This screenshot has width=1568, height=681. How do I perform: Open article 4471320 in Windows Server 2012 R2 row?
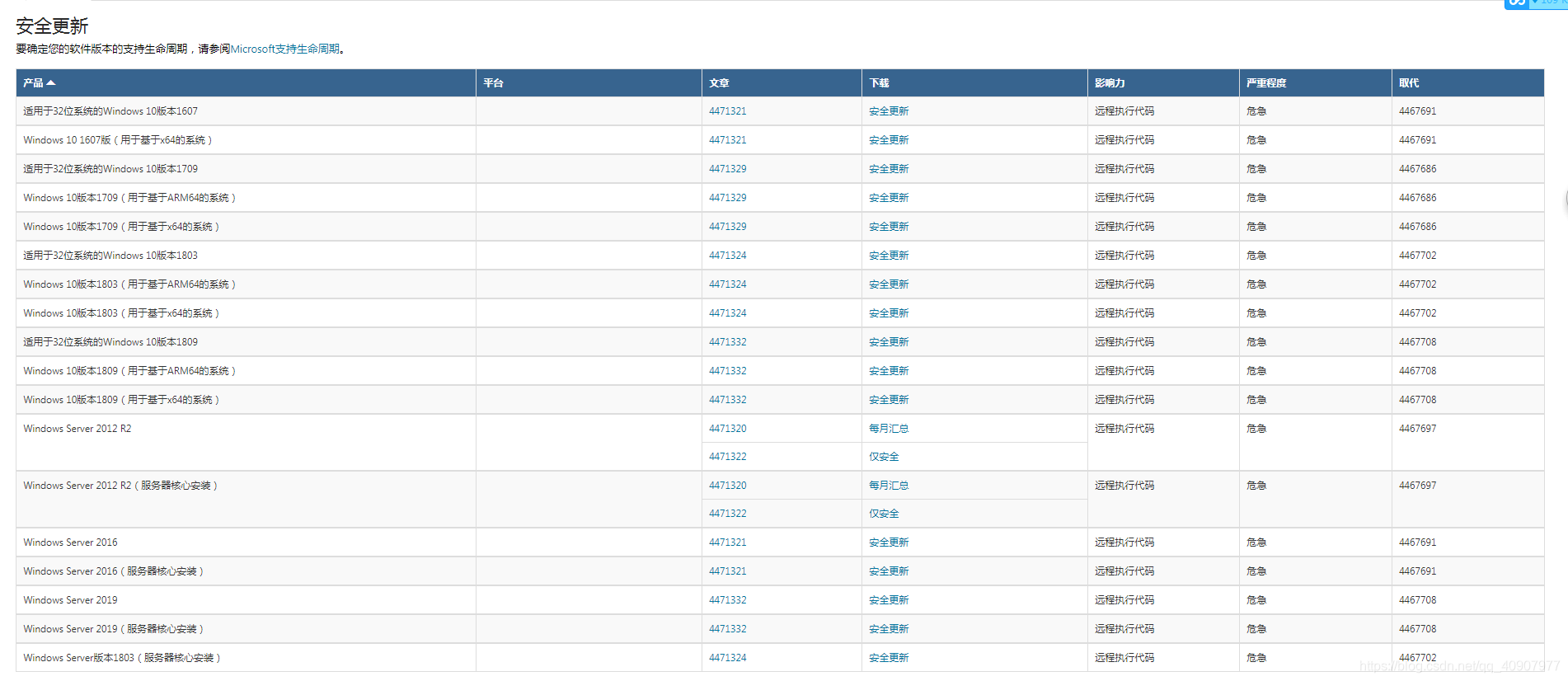pos(728,429)
